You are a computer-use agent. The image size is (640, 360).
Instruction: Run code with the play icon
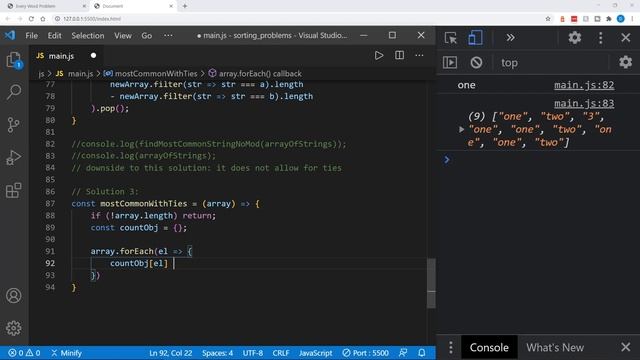379,56
